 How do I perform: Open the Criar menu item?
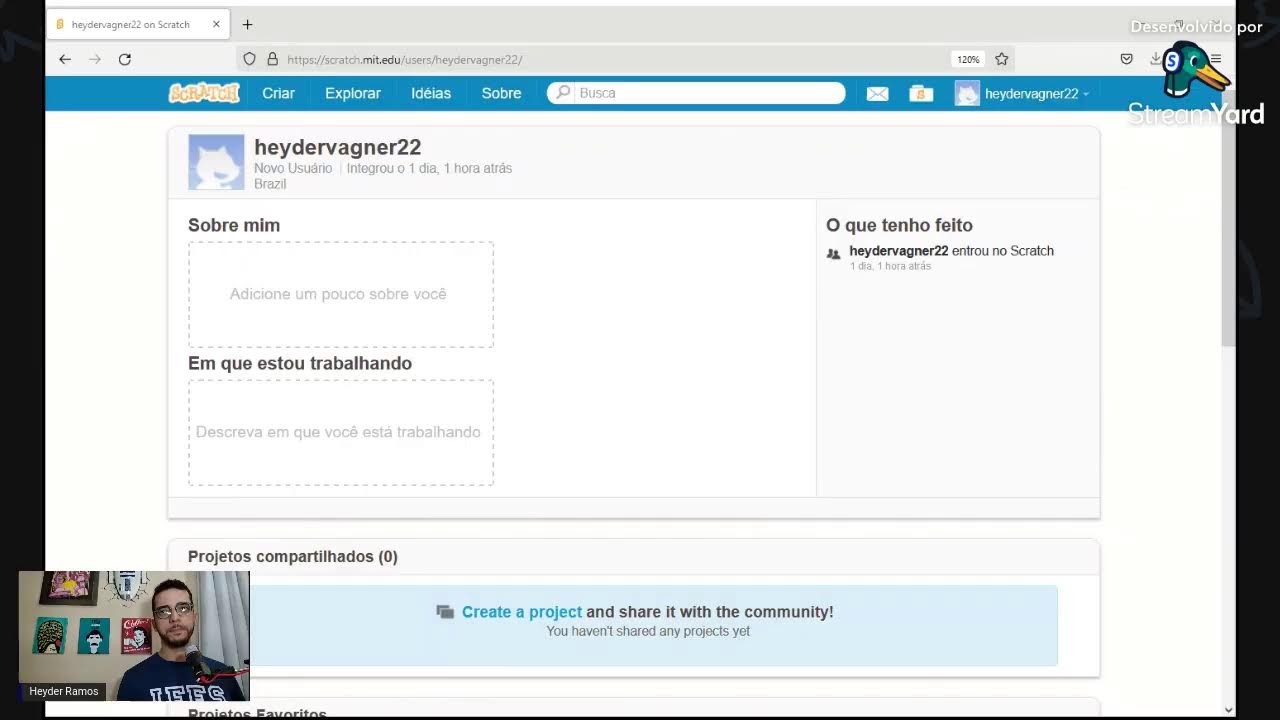tap(278, 93)
